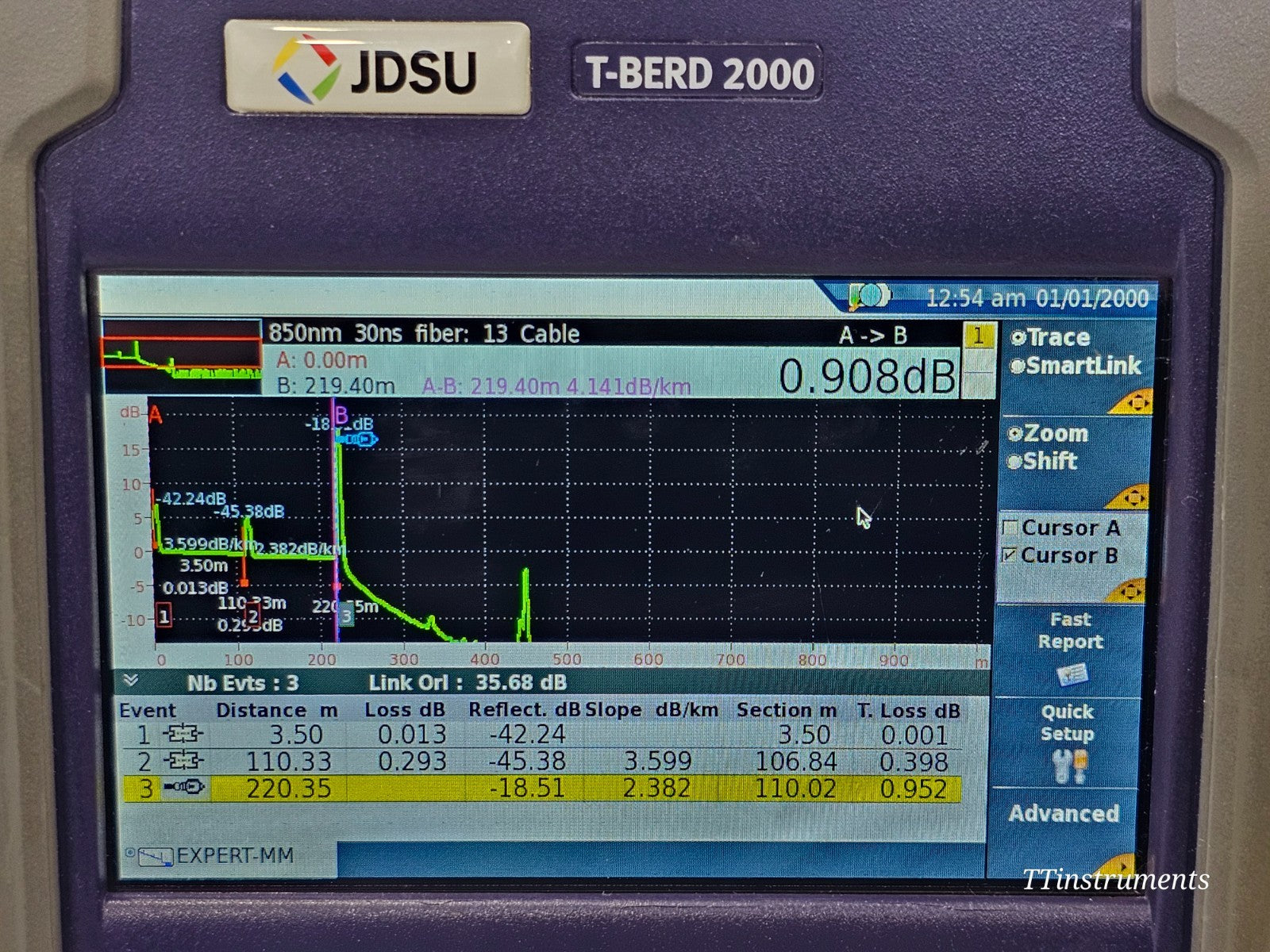The image size is (1270, 952).
Task: Click the magnifier status icon near the clock
Action: 869,294
